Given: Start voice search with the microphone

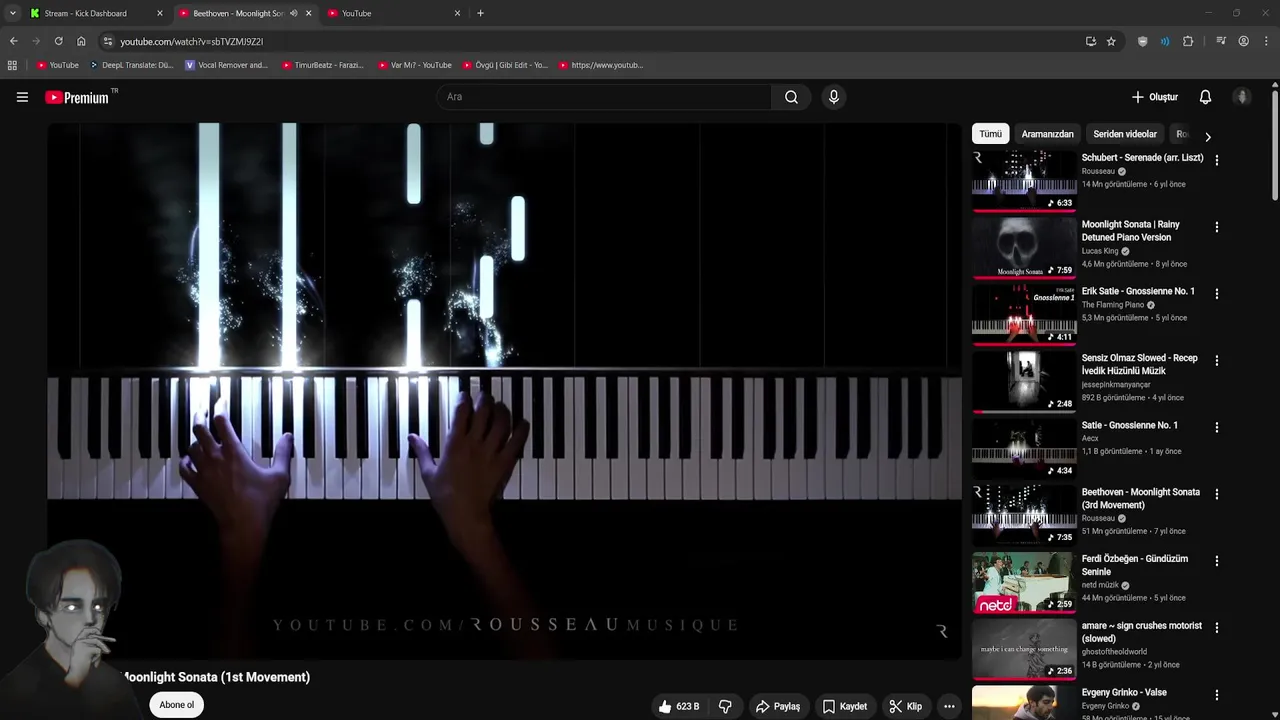Looking at the screenshot, I should click(x=834, y=97).
